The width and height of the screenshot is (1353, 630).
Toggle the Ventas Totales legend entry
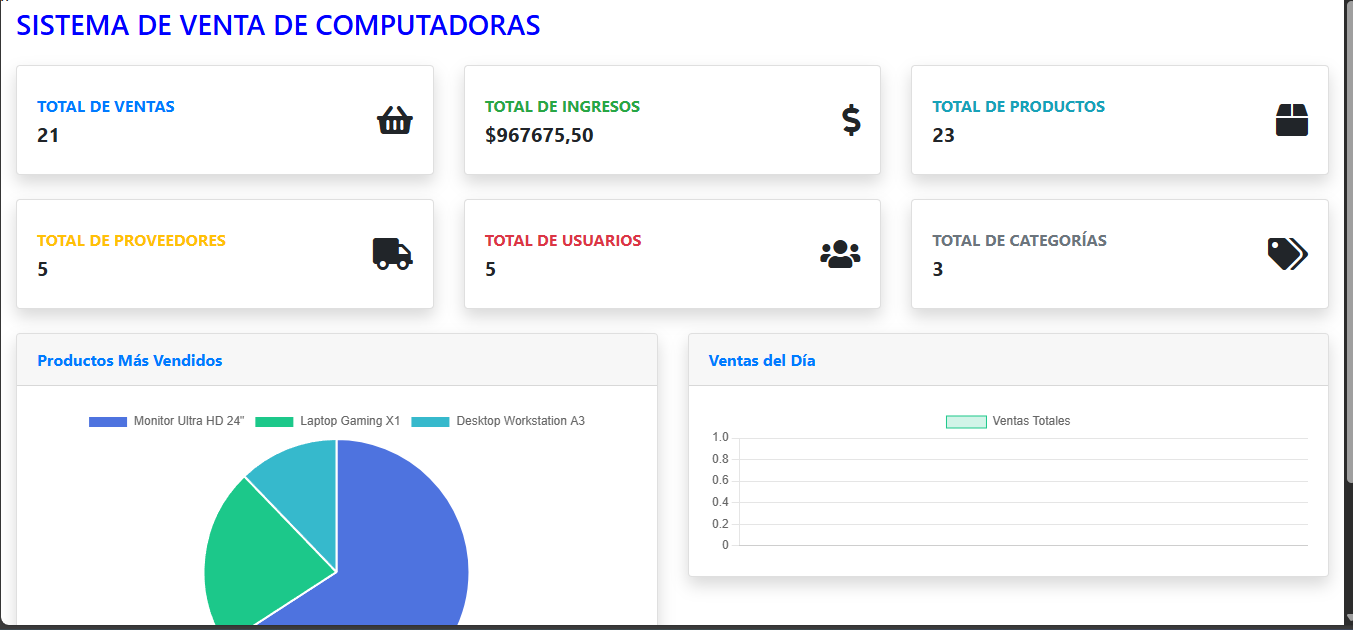click(1008, 421)
